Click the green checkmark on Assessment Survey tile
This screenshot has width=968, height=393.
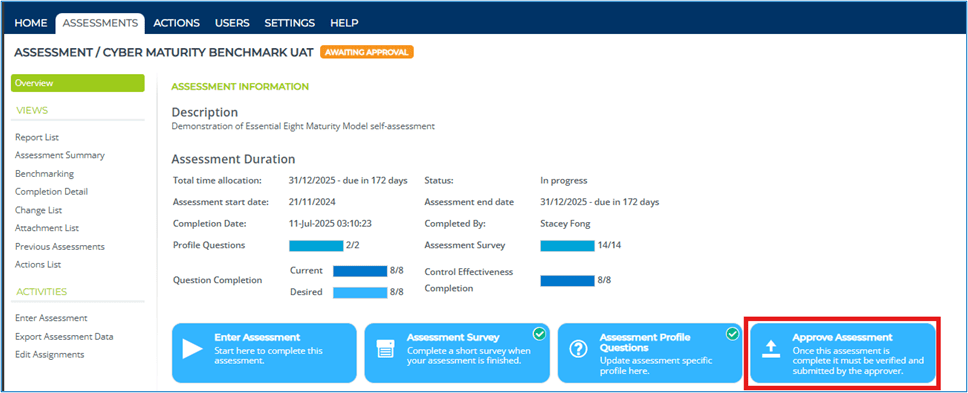pos(540,334)
